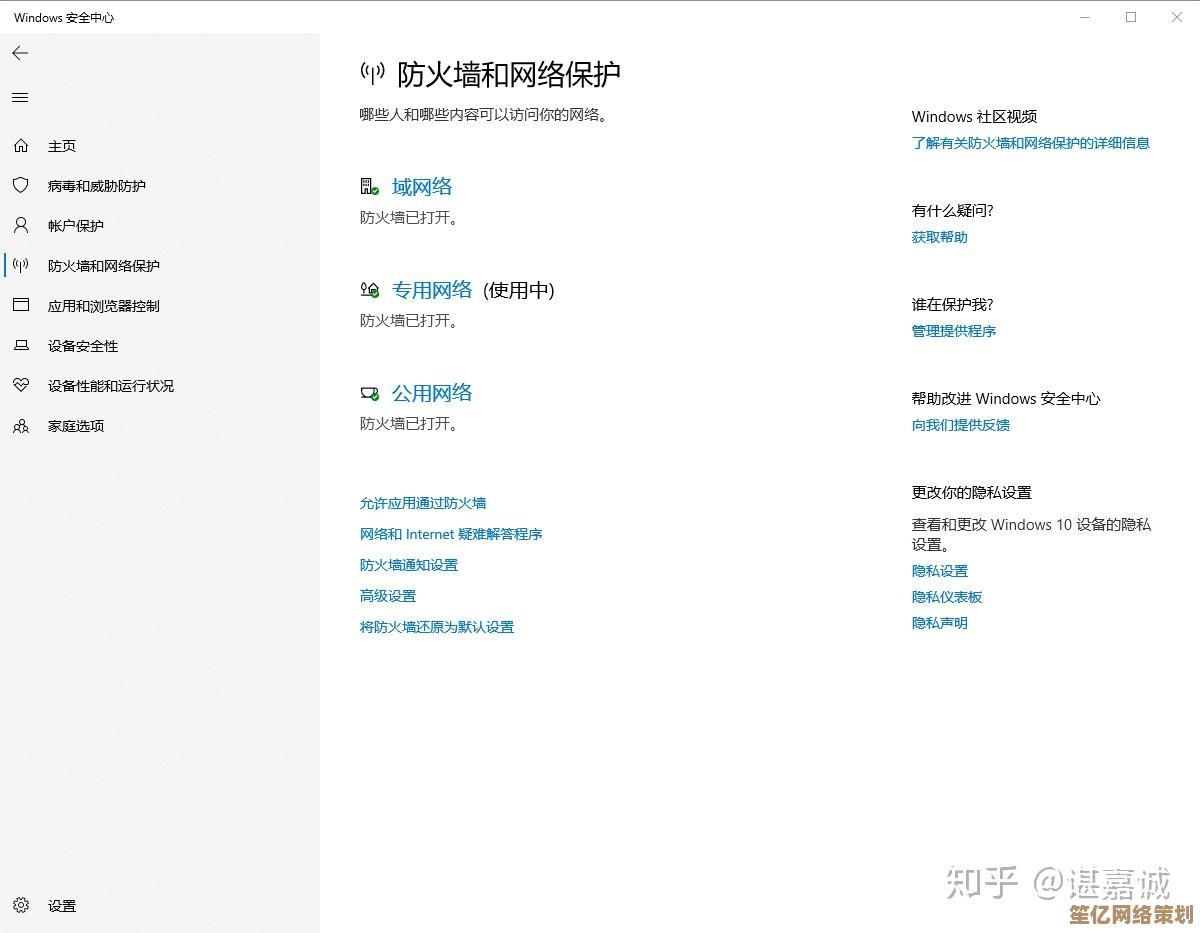Click 将防火墙还原为默认设置

pos(437,627)
